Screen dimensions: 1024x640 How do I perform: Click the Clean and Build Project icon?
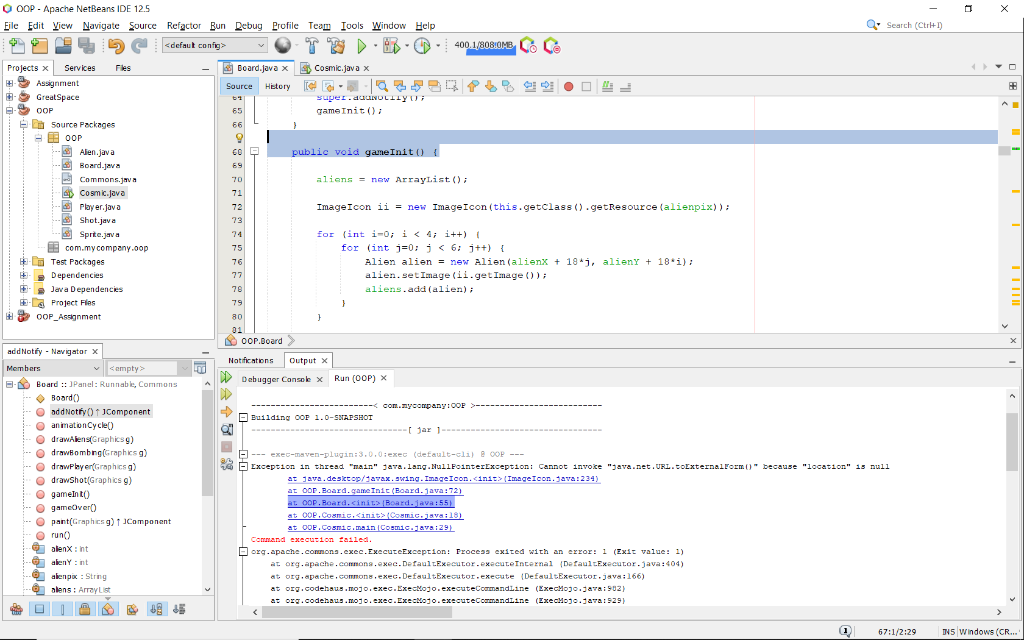pos(336,46)
